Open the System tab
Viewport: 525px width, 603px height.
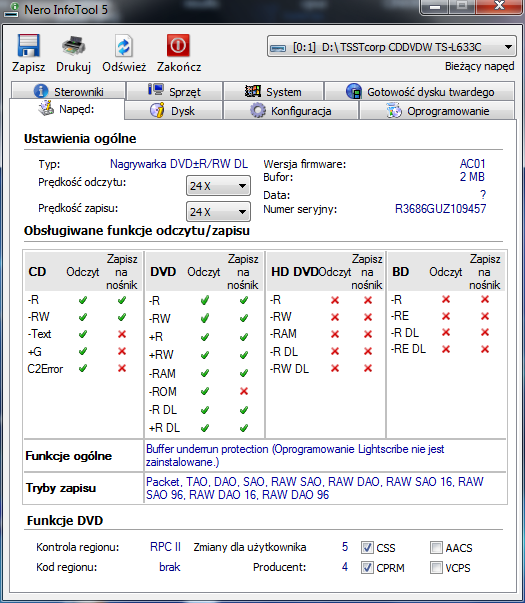pyautogui.click(x=273, y=92)
